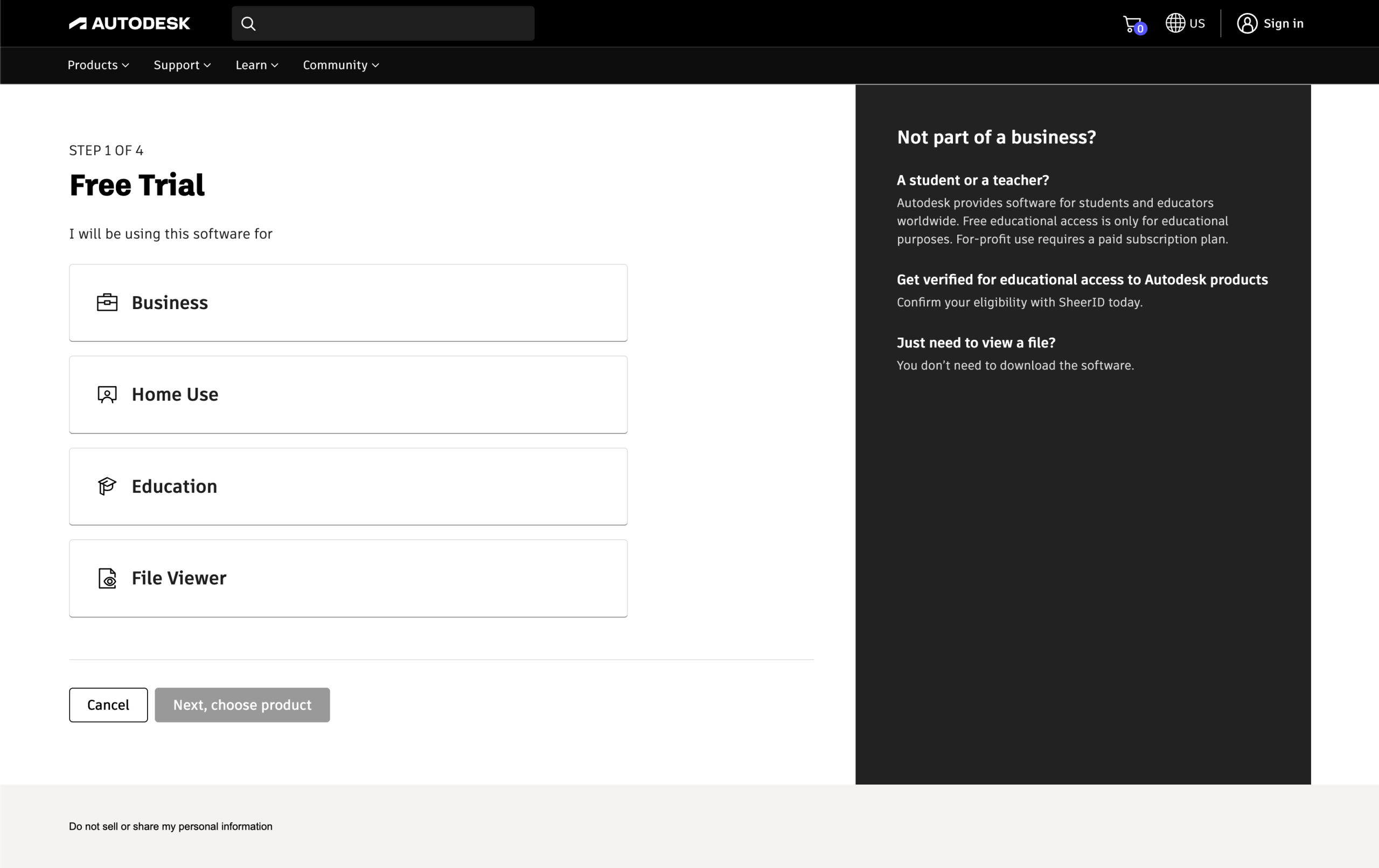Click Get verified for educational access heading
This screenshot has height=868, width=1379.
coord(1082,279)
